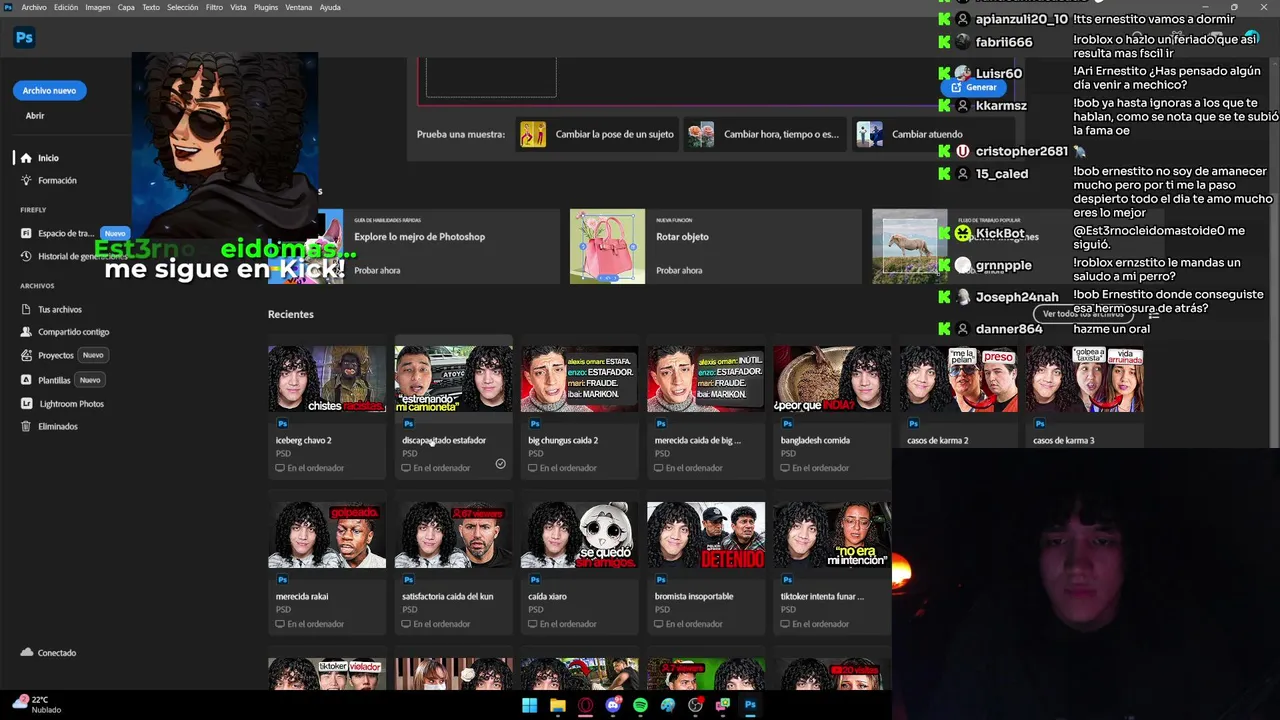Click the sync checkmark on discapacitado estafador

click(500, 464)
